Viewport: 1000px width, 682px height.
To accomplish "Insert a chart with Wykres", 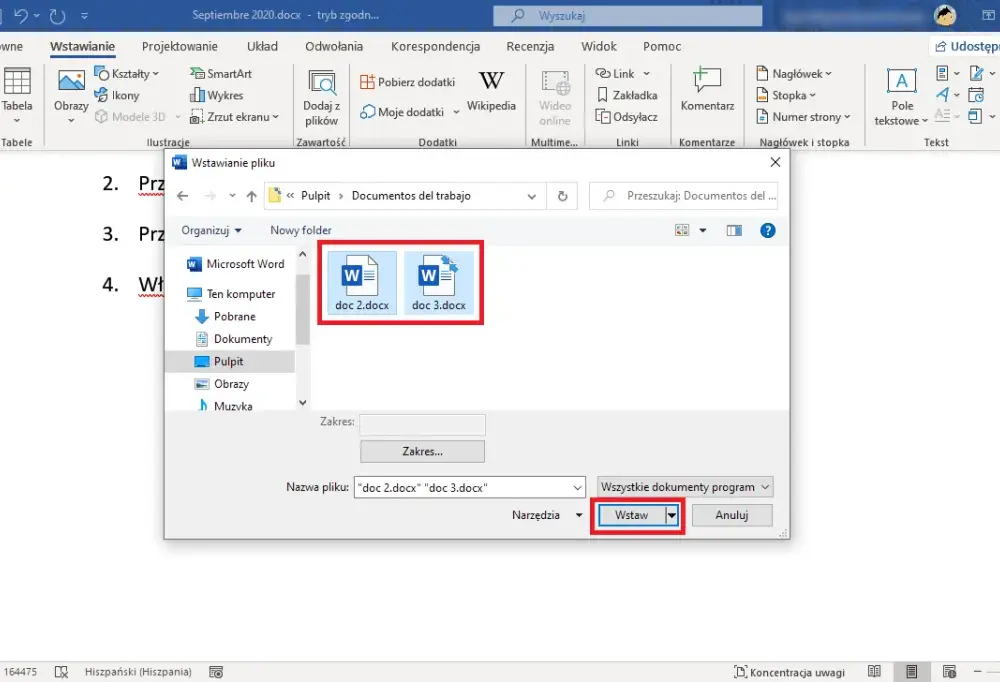I will [x=216, y=95].
